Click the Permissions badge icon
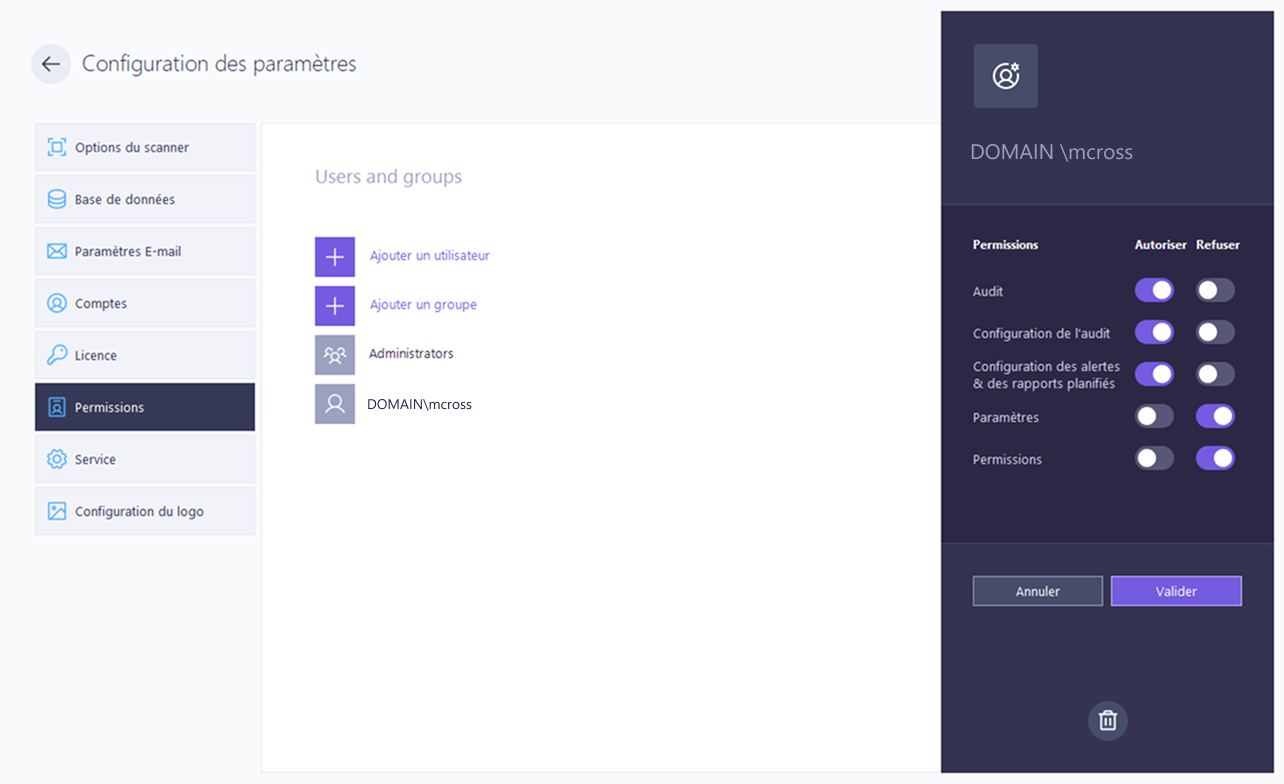 [57, 407]
